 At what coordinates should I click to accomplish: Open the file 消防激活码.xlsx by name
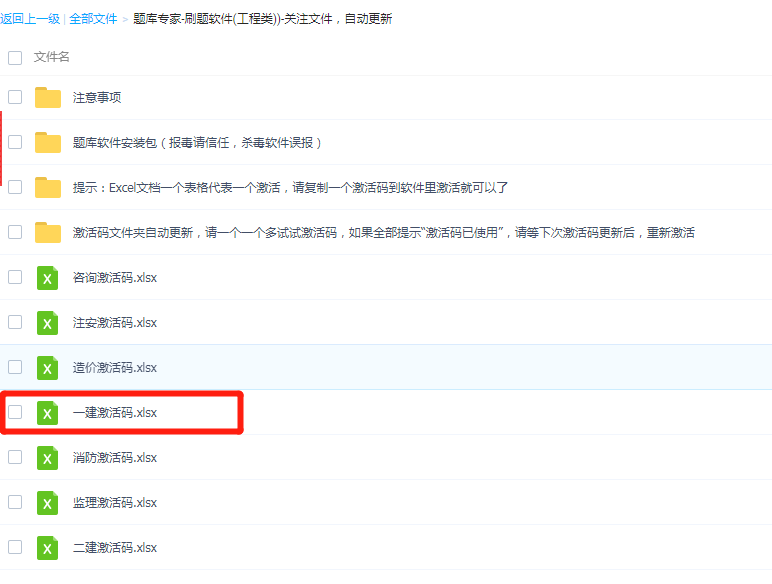115,457
